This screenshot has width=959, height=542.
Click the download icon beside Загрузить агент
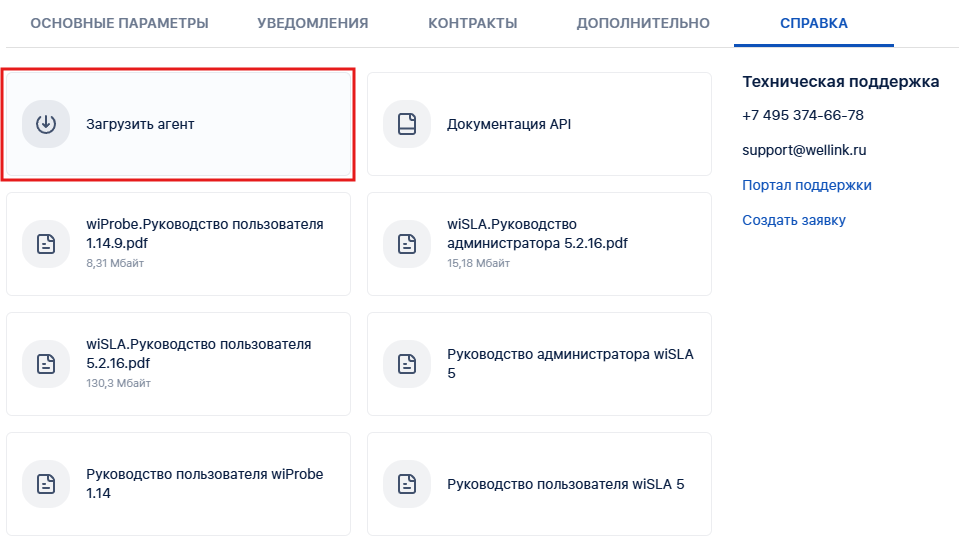coord(46,124)
